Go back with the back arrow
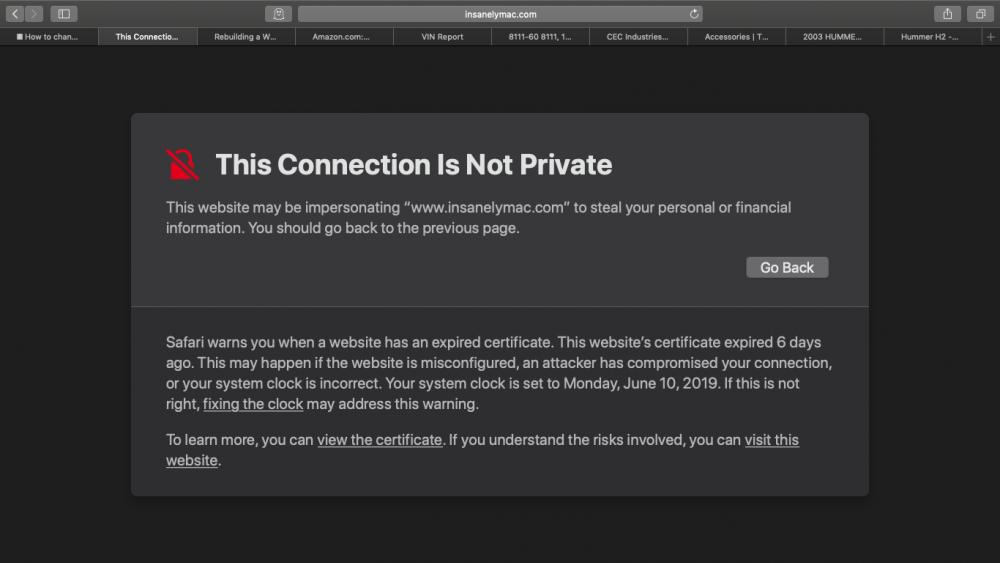Viewport: 1000px width, 563px height. click(15, 13)
